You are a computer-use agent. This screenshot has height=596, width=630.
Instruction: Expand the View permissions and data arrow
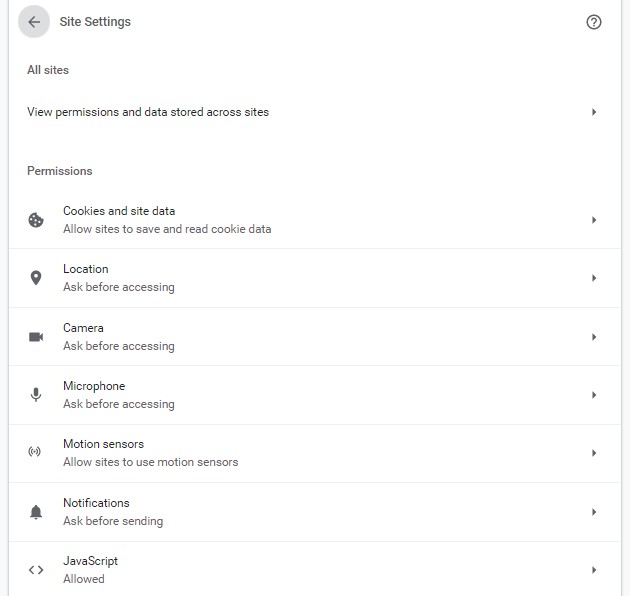tap(594, 112)
